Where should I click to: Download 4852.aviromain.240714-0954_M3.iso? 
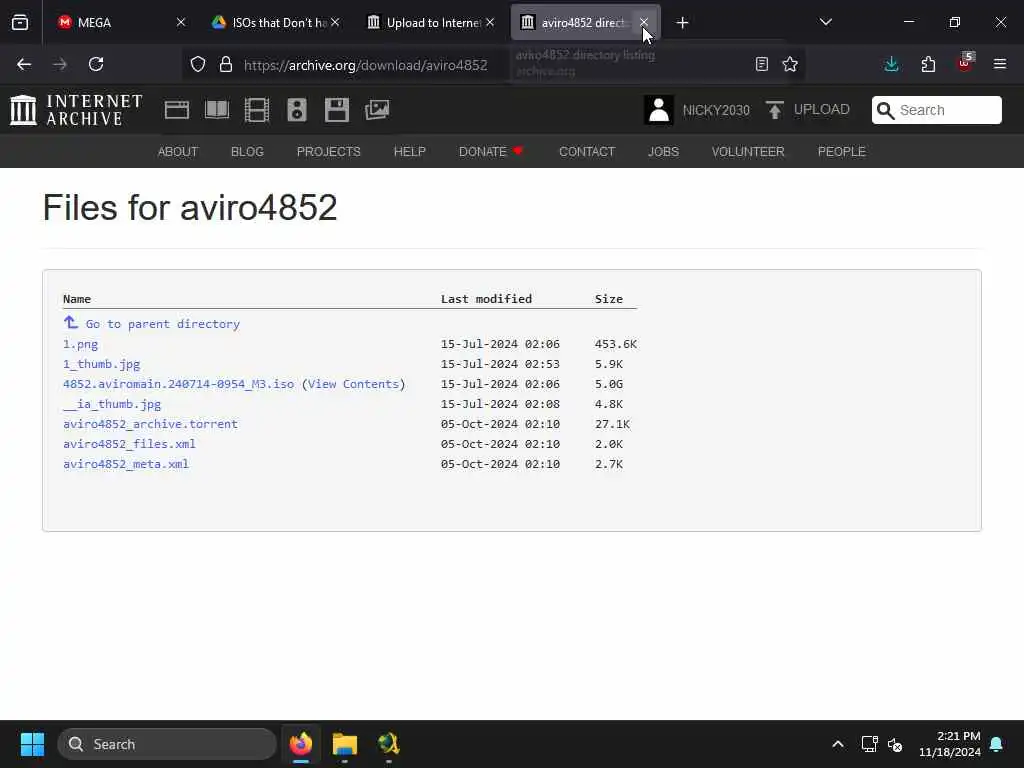[x=178, y=384]
